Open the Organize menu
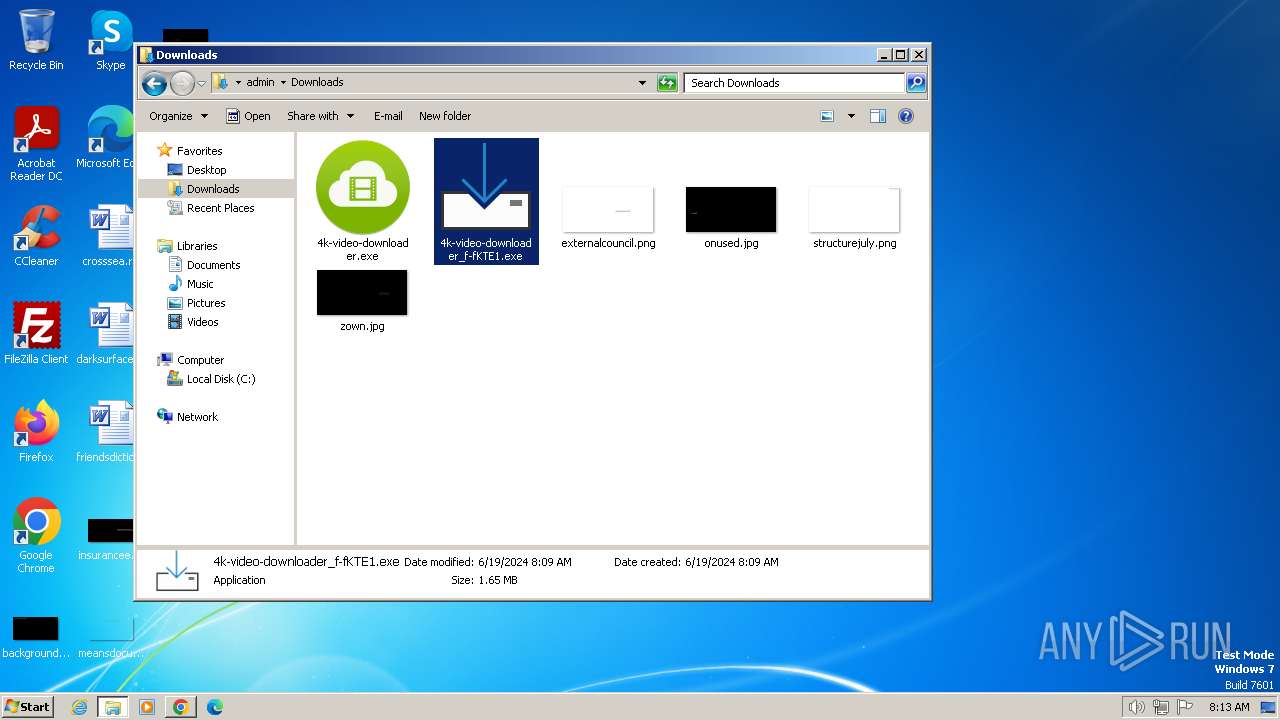This screenshot has width=1280, height=720. [x=178, y=116]
